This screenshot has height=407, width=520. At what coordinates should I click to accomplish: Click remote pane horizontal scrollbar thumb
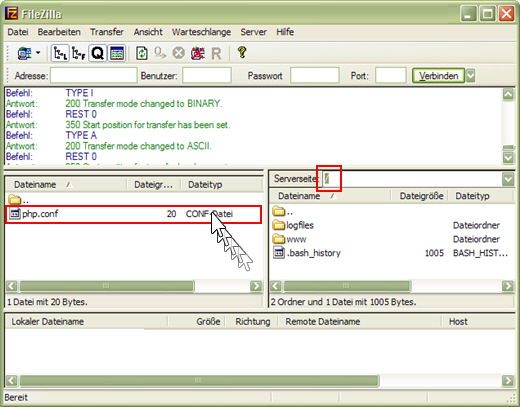[347, 286]
